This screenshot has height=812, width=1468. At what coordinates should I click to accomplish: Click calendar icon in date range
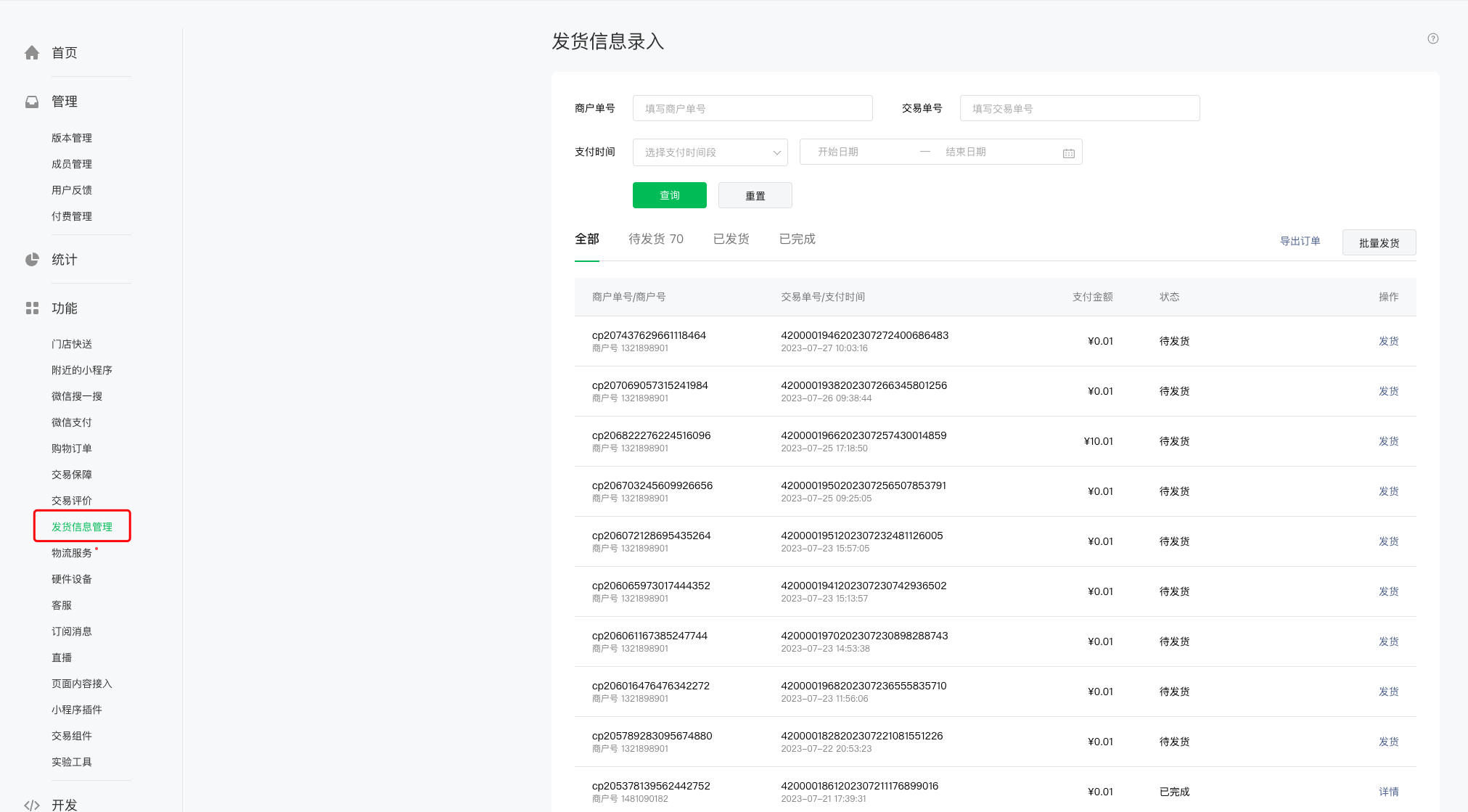point(1068,153)
